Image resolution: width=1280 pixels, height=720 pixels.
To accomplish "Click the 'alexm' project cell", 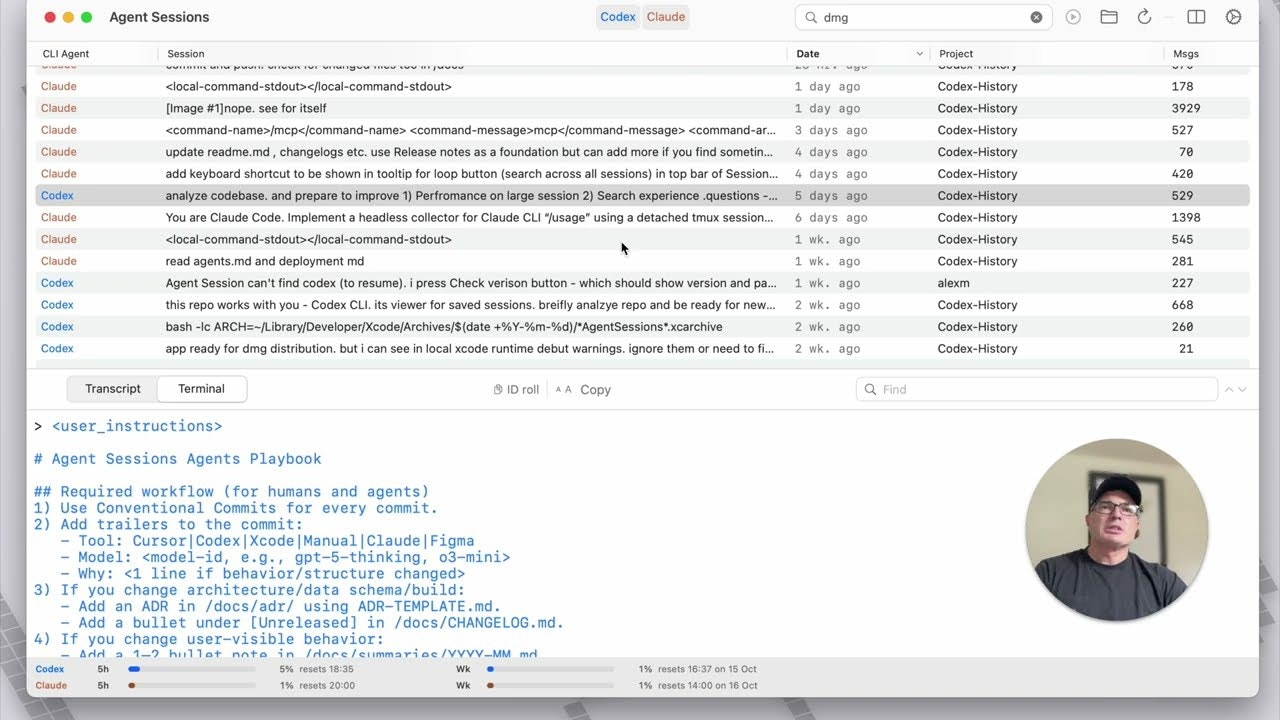I will click(953, 283).
